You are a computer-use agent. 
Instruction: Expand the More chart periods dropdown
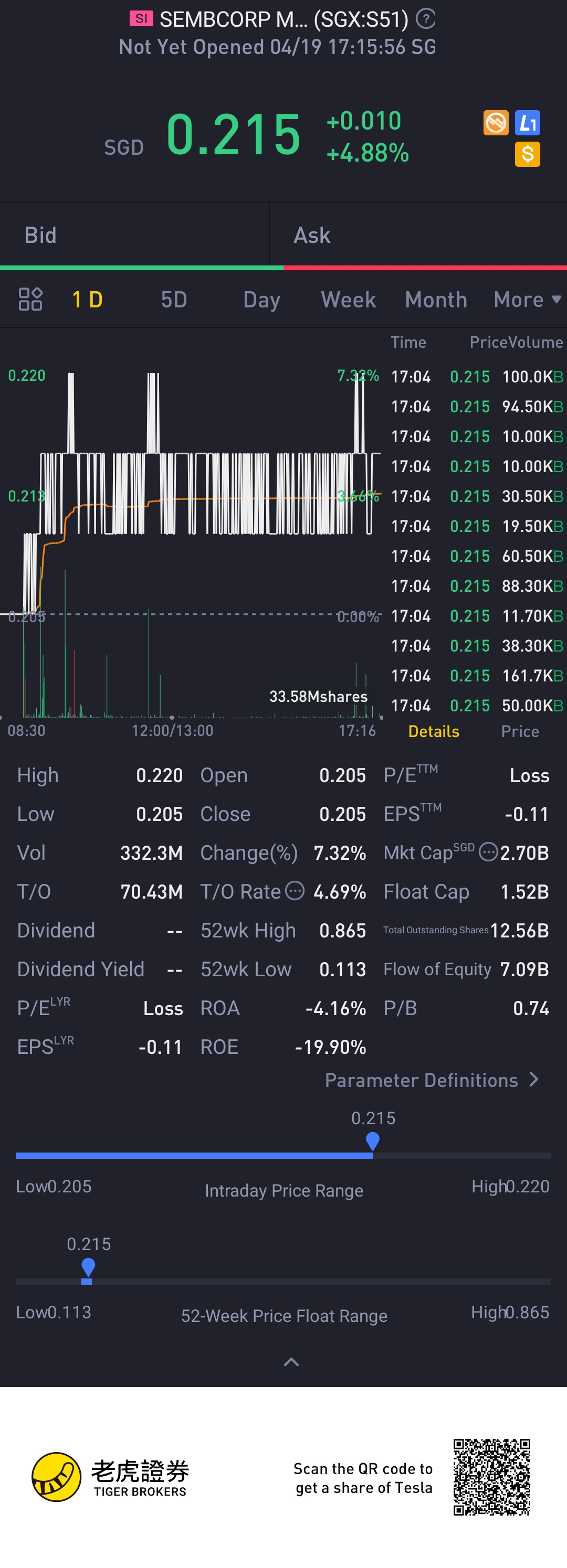527,300
